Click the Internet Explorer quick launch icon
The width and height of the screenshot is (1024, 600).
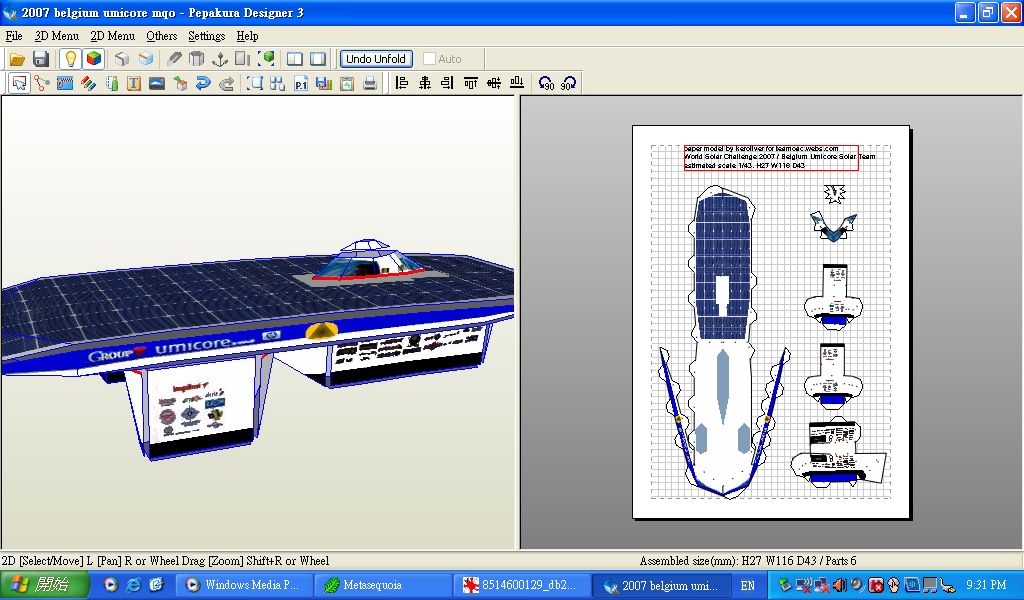(x=134, y=585)
